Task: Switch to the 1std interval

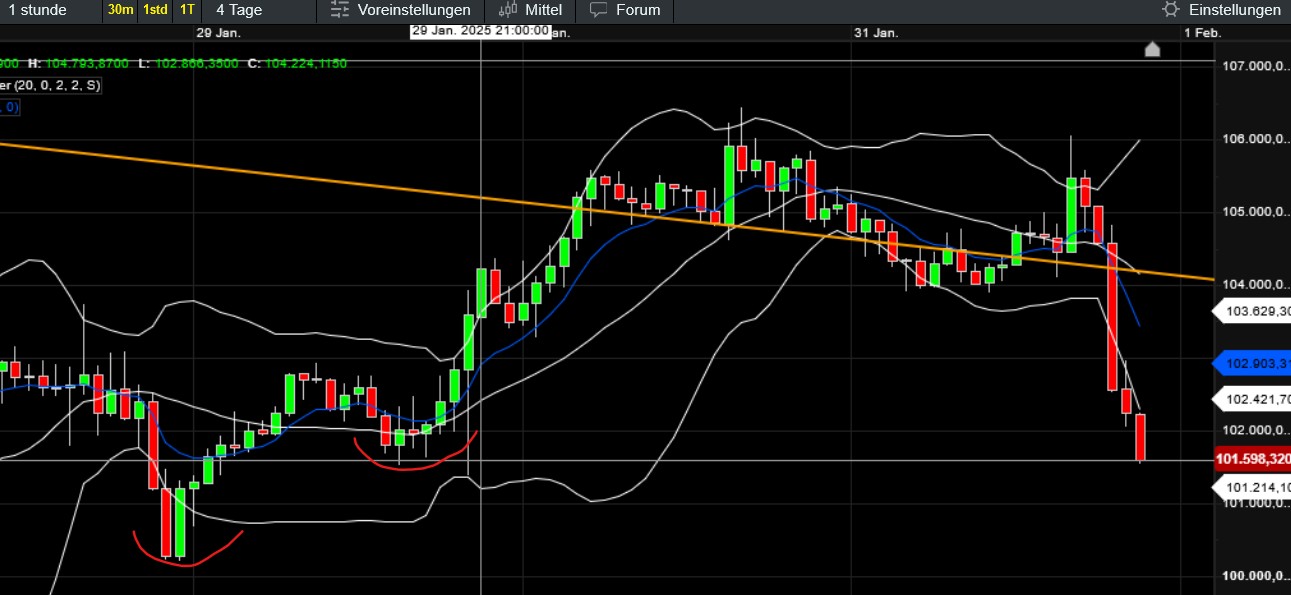Action: 155,10
